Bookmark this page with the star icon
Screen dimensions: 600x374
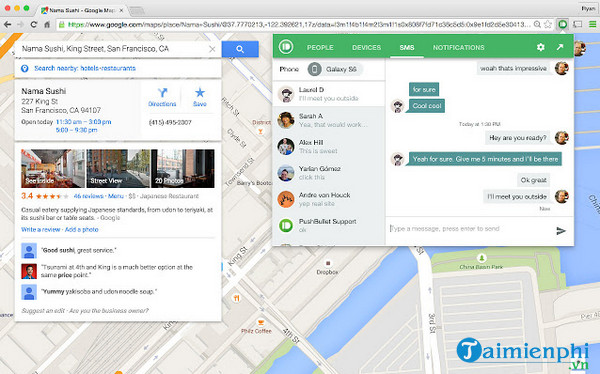coord(548,24)
